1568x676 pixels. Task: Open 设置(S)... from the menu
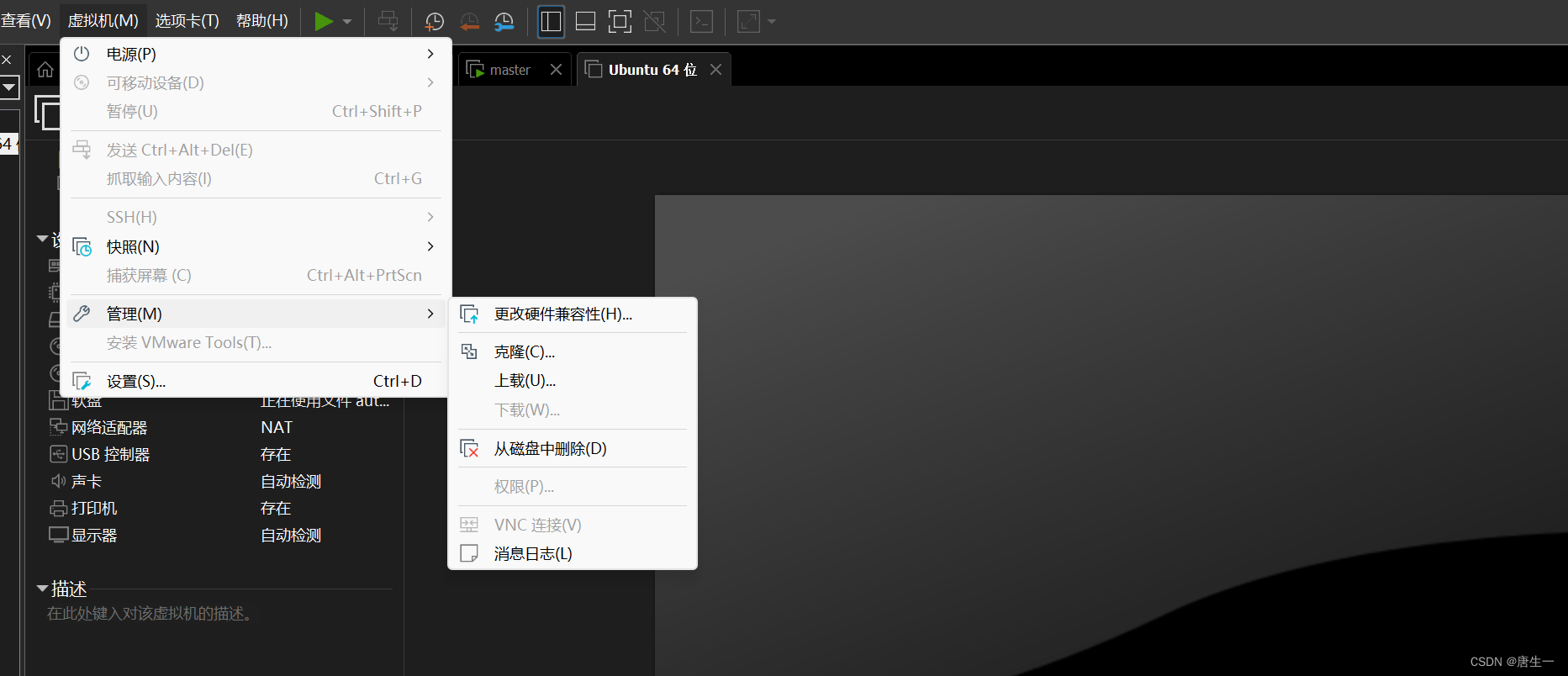(x=256, y=381)
